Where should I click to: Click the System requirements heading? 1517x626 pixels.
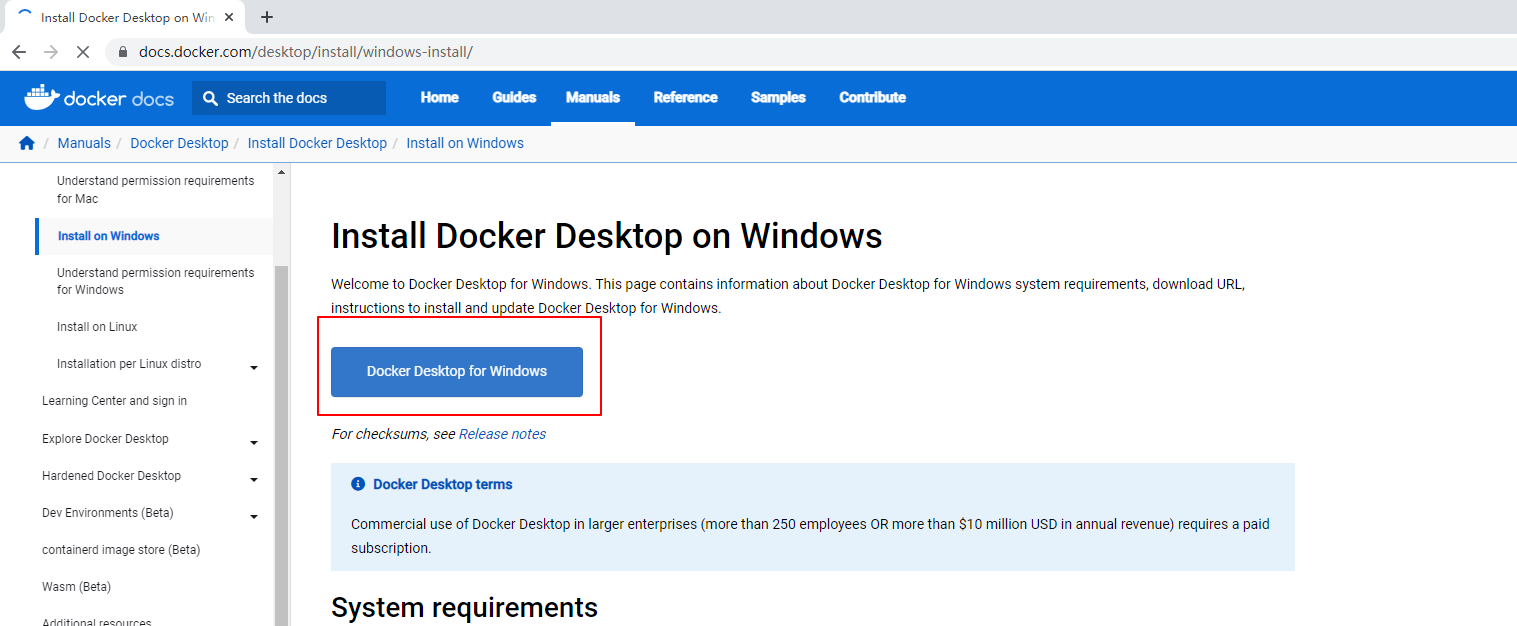point(465,607)
